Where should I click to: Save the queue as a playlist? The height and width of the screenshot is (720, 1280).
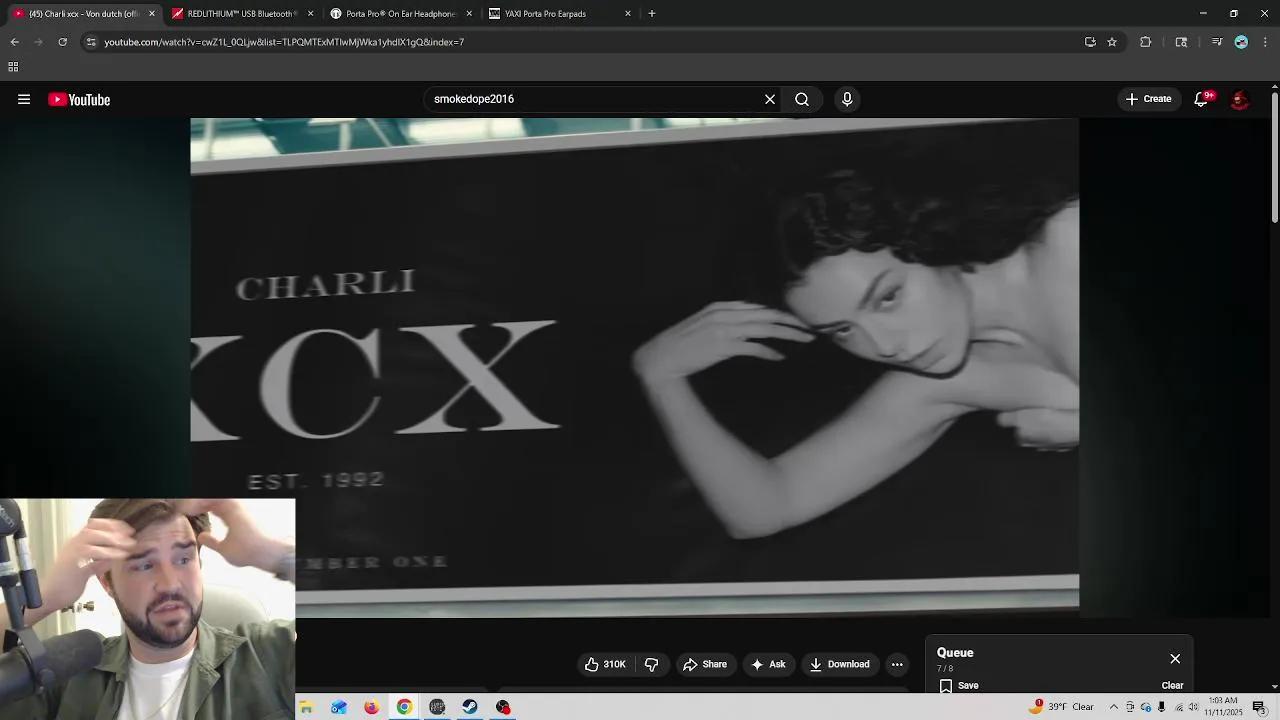(959, 686)
